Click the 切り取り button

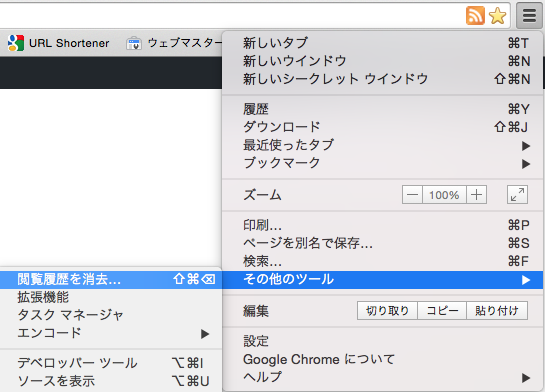pos(387,310)
